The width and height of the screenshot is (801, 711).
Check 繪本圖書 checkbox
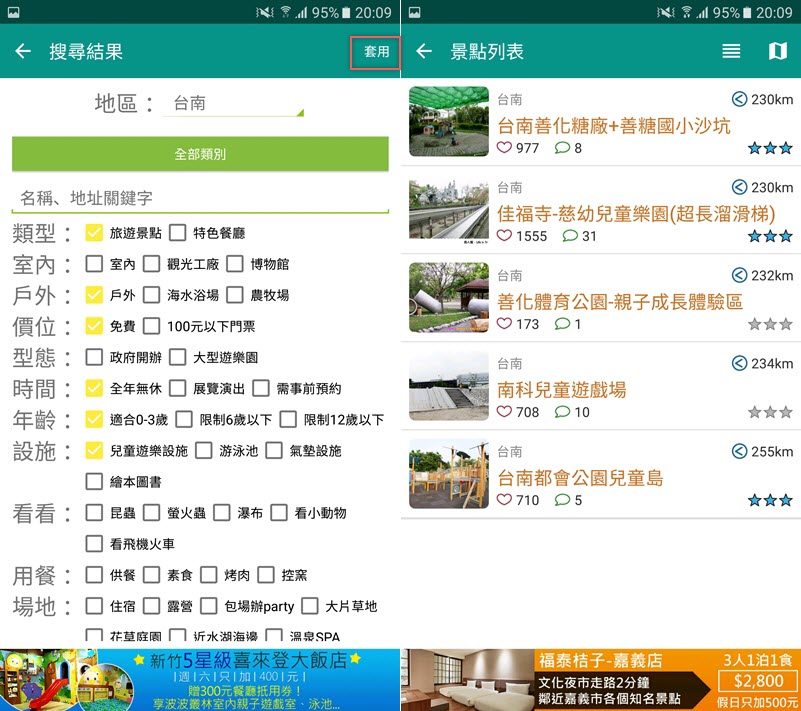point(94,482)
